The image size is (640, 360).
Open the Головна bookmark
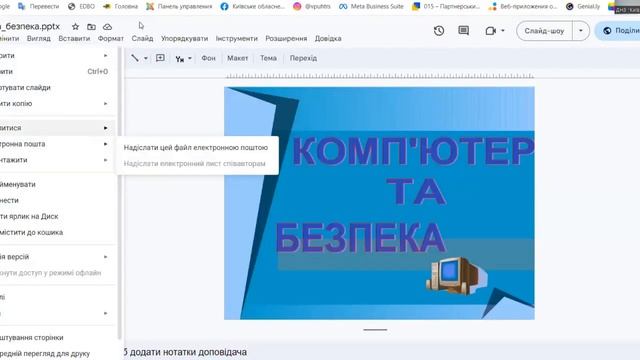click(x=120, y=6)
